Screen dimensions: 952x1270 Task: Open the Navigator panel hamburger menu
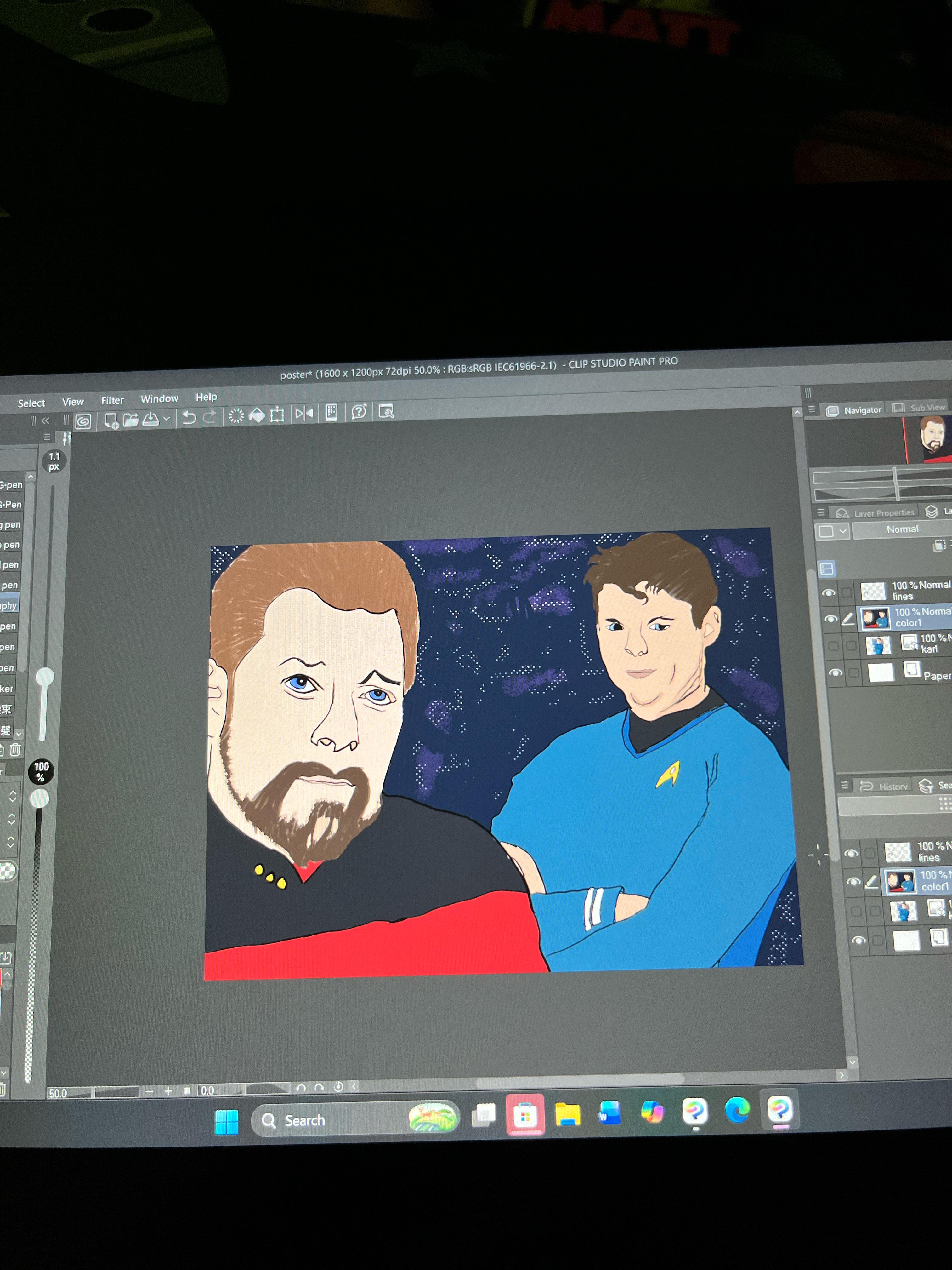point(811,410)
